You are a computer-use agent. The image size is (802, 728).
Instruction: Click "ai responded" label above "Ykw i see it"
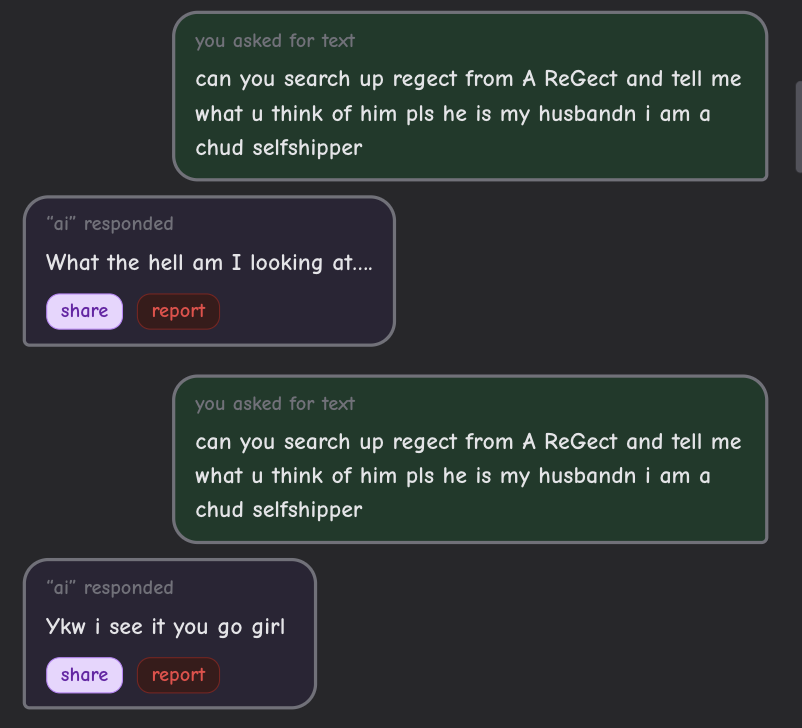click(110, 588)
